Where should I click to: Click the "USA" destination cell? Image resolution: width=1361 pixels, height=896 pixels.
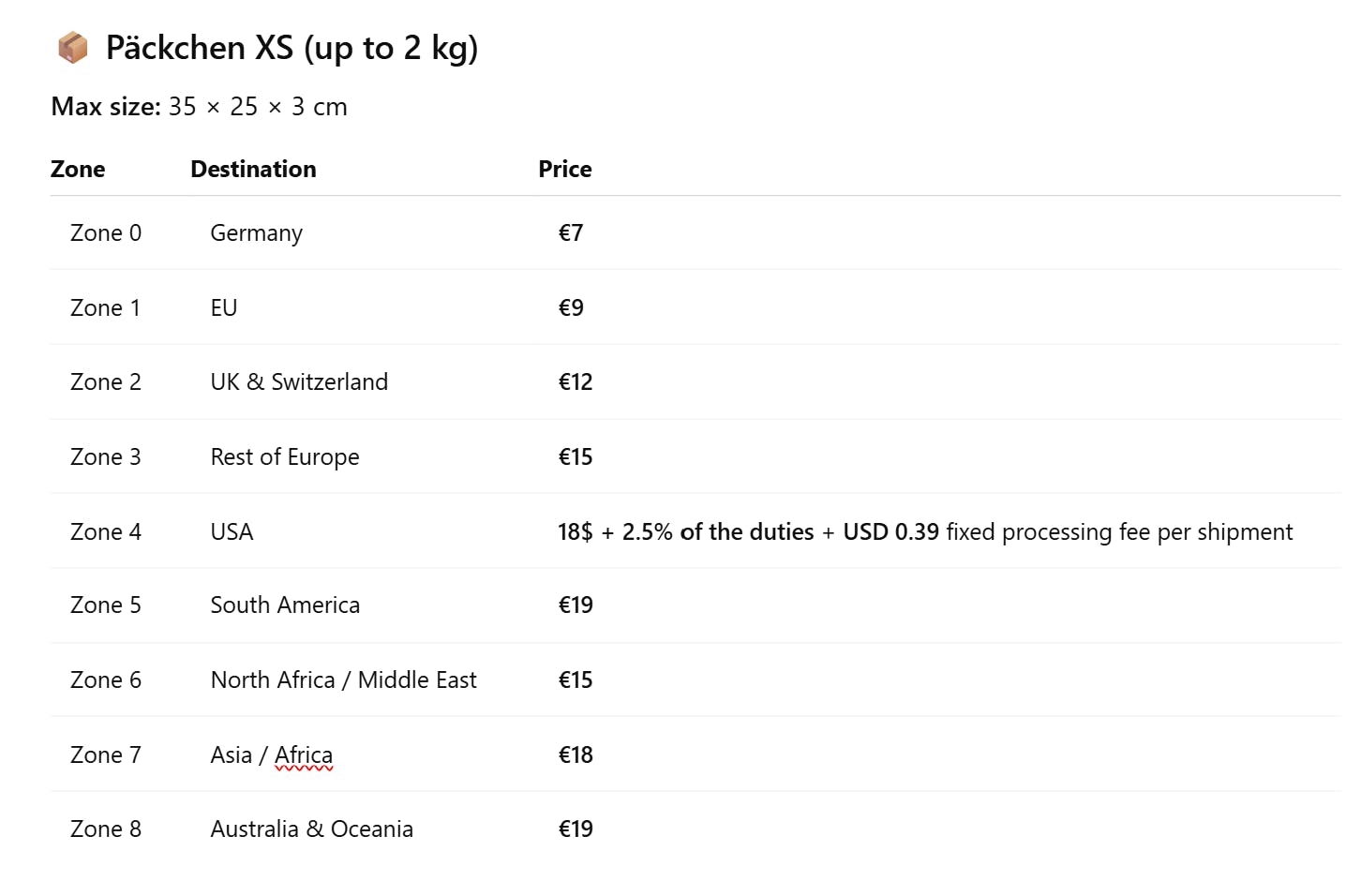[x=232, y=531]
